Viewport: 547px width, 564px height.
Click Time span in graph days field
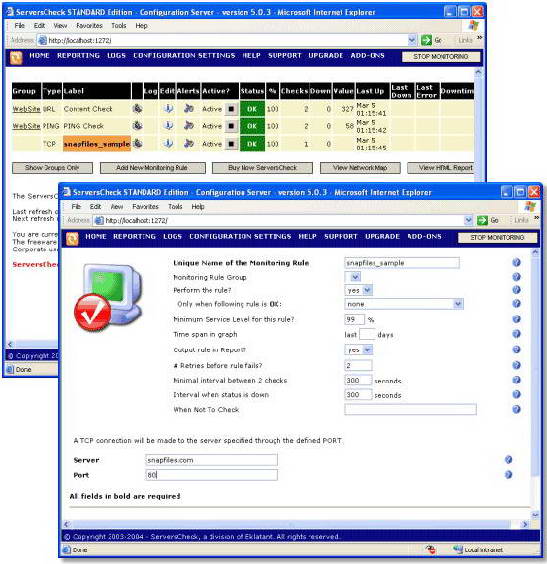367,334
